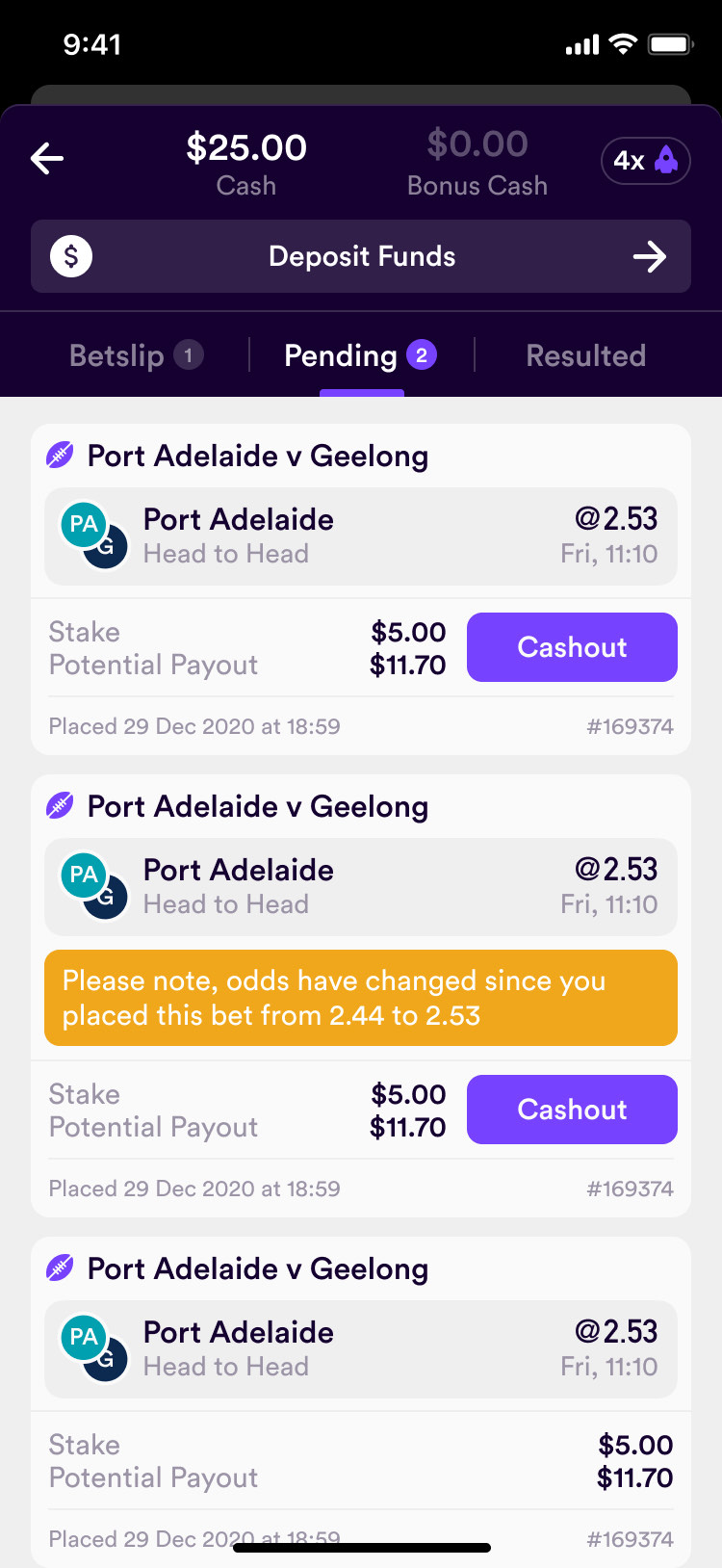This screenshot has width=722, height=1568.
Task: Switch to the Betslip tab
Action: 136,356
